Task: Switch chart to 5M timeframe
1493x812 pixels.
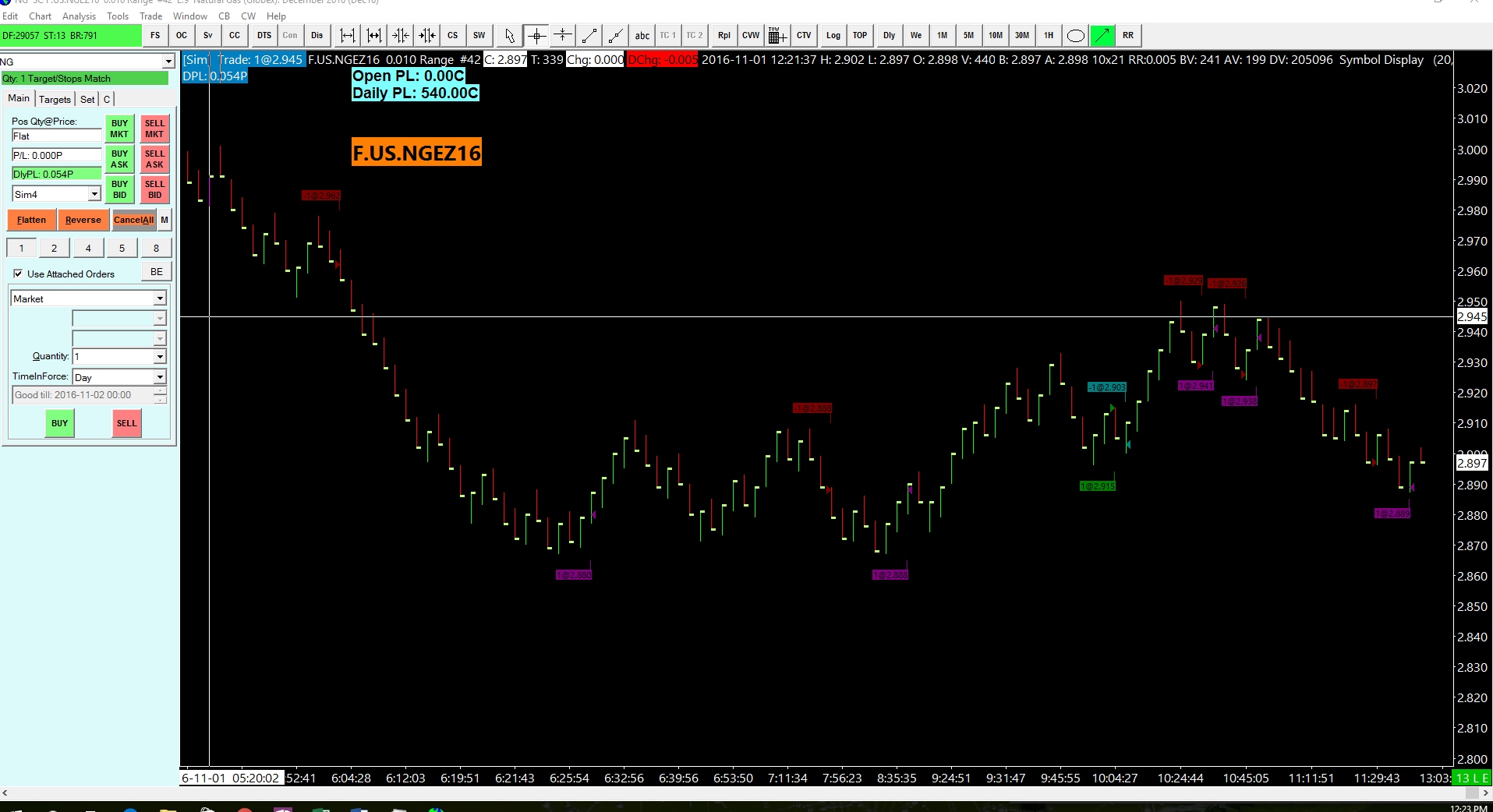Action: 969,36
